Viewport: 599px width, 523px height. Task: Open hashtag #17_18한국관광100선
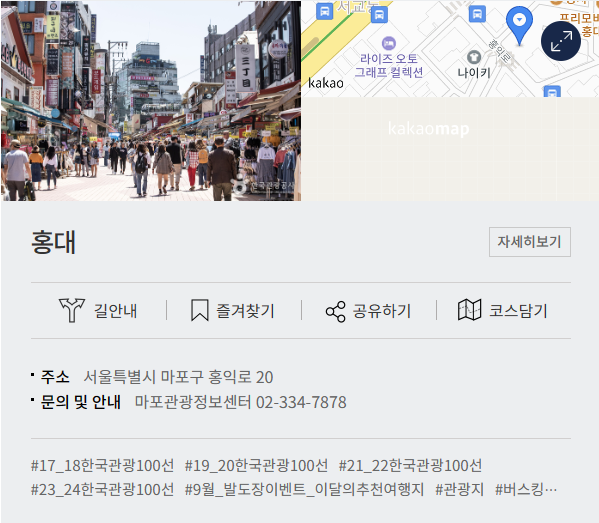coord(102,465)
